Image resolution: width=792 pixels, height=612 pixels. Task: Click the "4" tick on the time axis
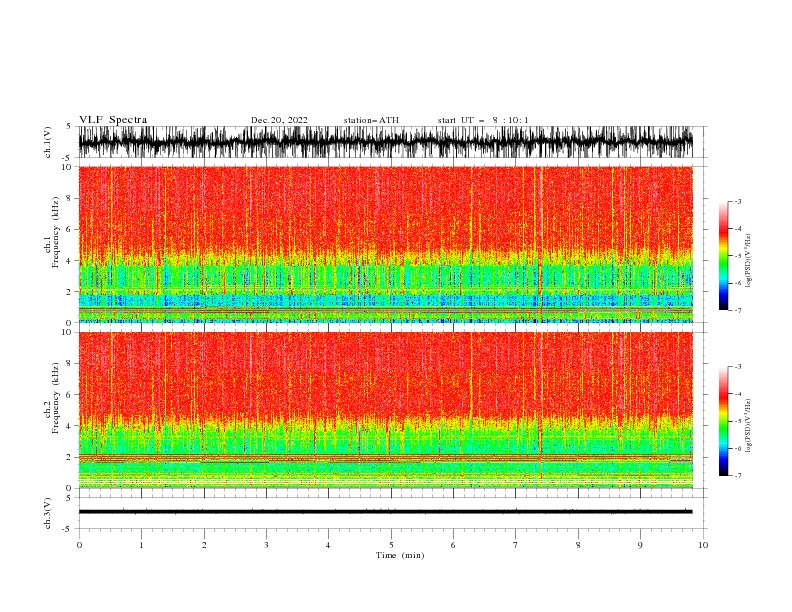pos(328,545)
